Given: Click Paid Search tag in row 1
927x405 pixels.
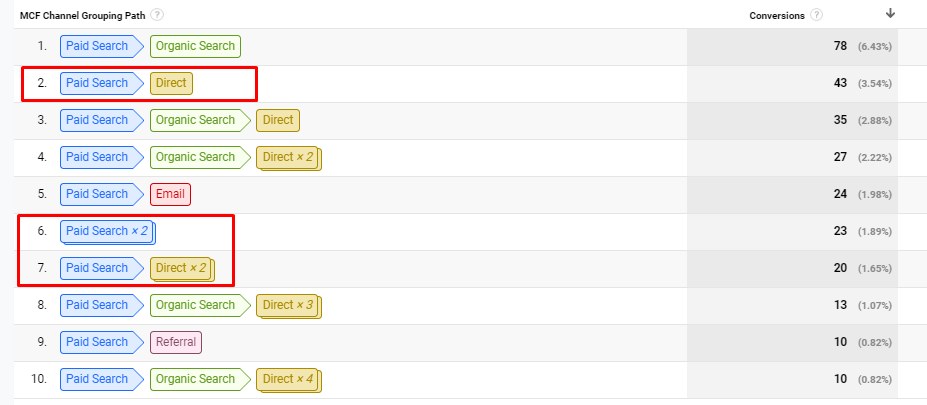Looking at the screenshot, I should 97,46.
